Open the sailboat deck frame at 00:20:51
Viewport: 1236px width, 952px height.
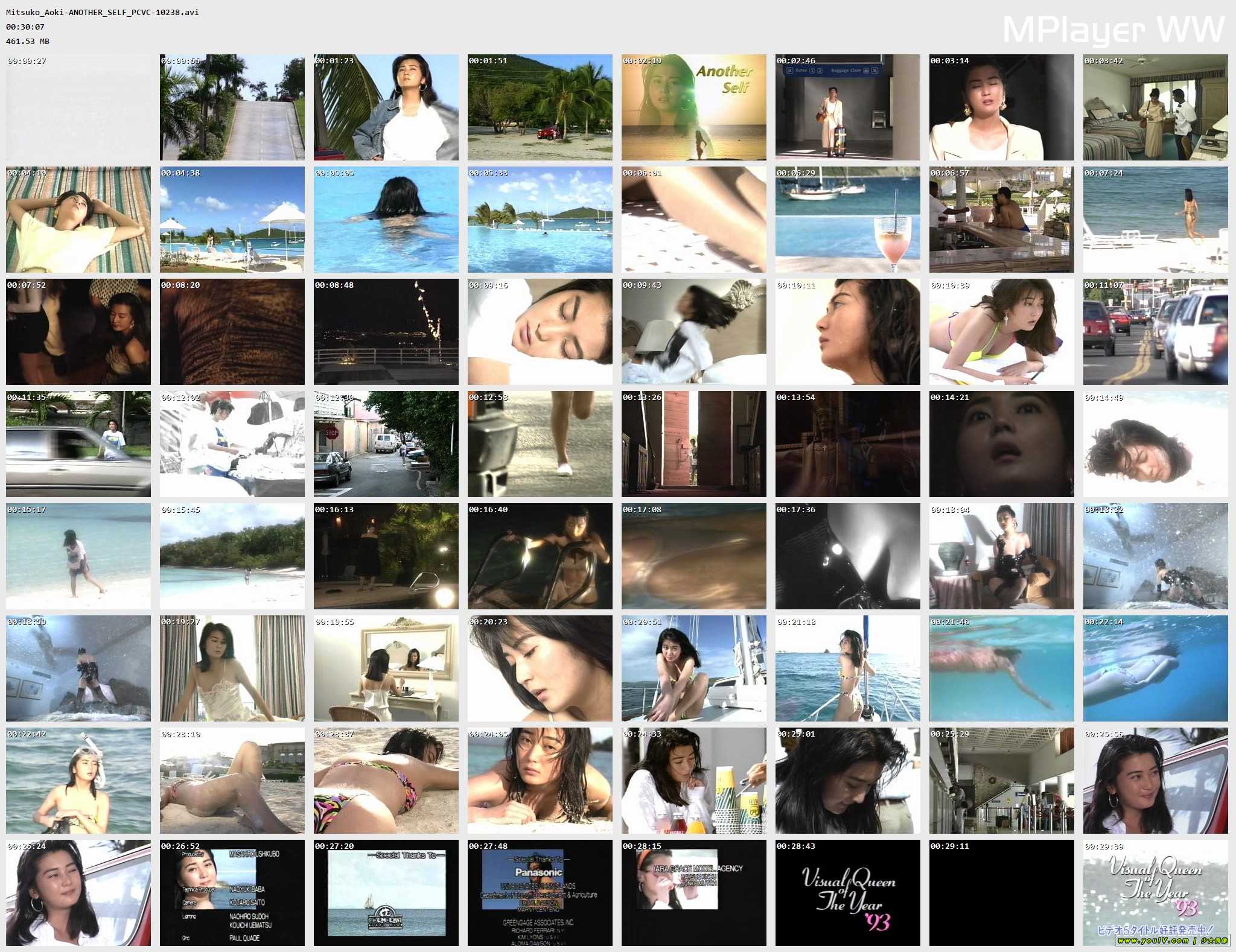694,668
